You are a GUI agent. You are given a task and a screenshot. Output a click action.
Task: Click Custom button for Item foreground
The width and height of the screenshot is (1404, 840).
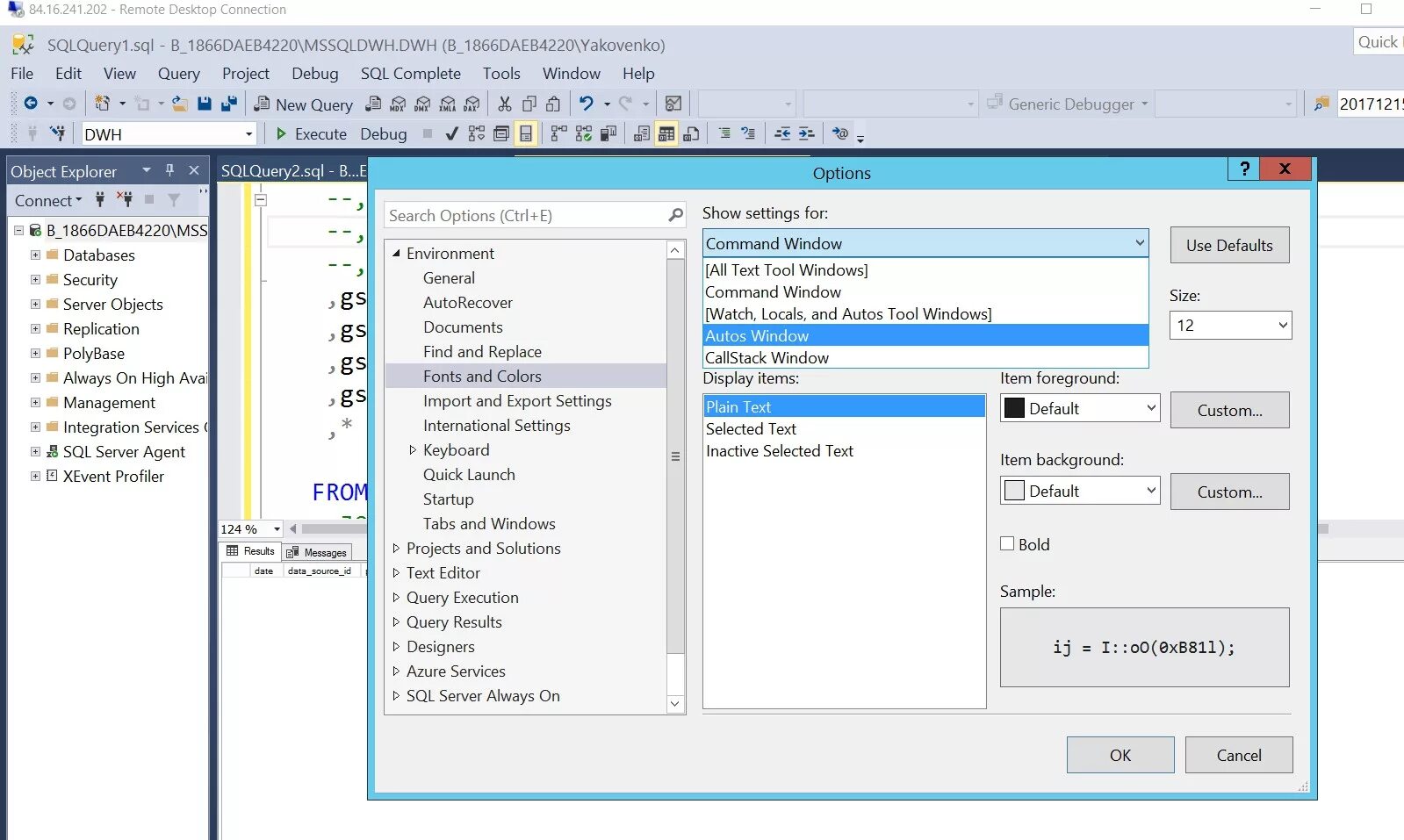click(1229, 410)
